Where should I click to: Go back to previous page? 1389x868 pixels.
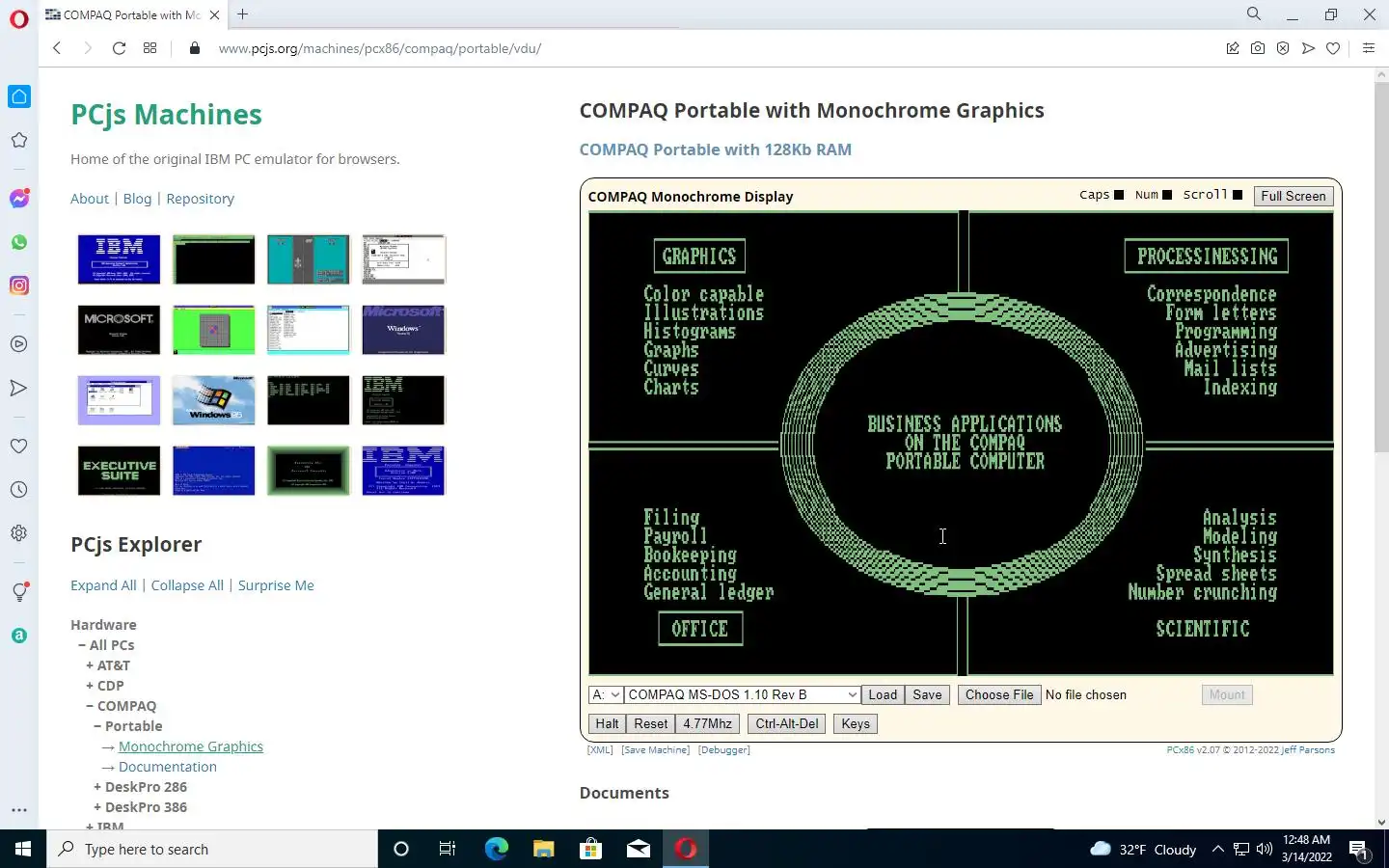tap(57, 48)
